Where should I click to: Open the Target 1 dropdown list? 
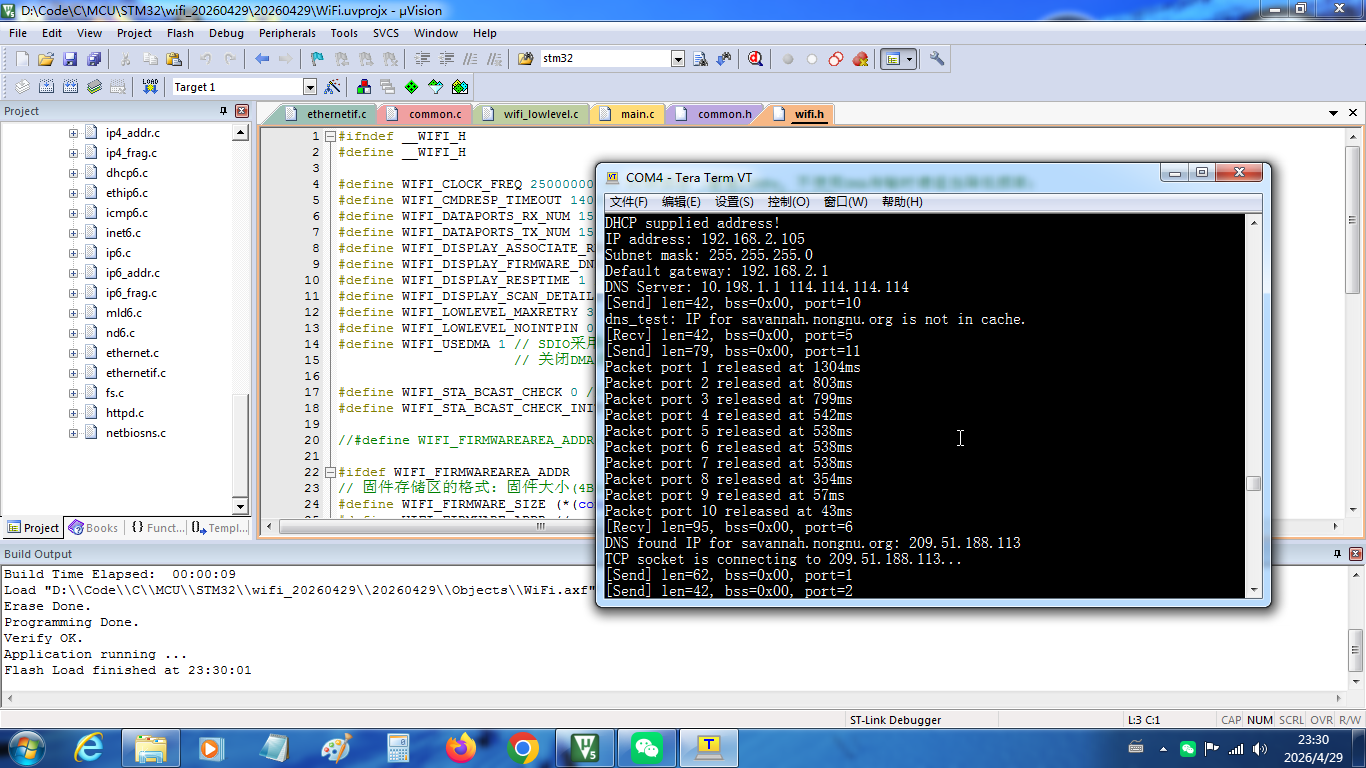click(x=309, y=87)
